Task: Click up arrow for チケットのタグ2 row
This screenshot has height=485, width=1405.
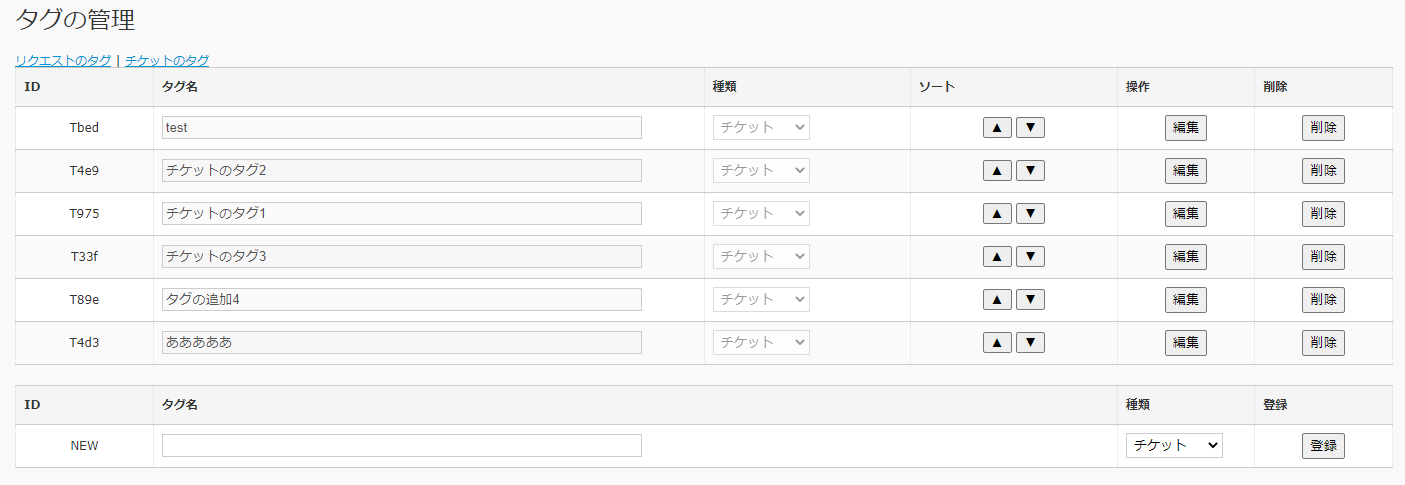Action: click(x=997, y=171)
